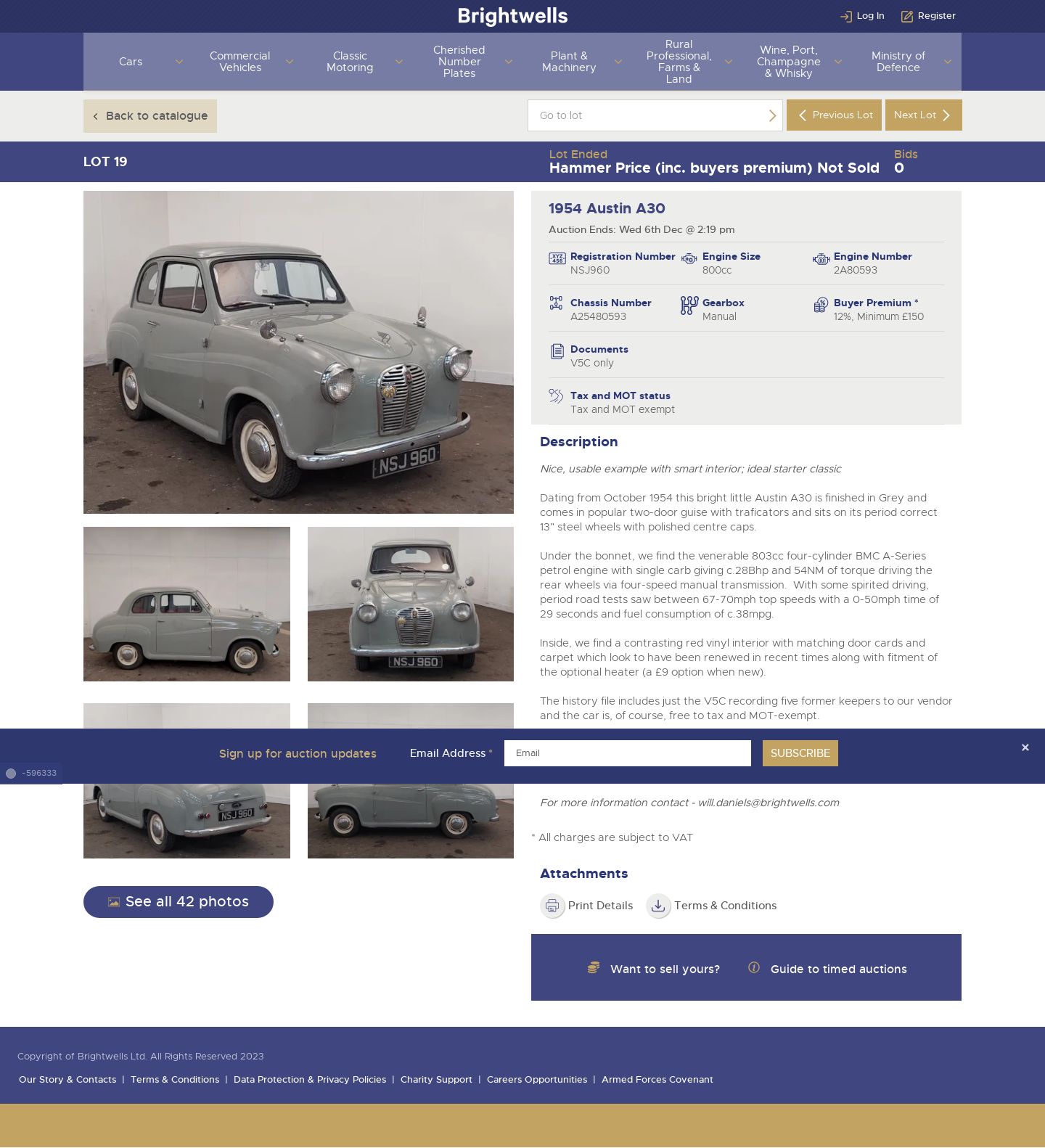Viewport: 1045px width, 1148px height.
Task: Go to the Next Lot
Action: pos(923,115)
